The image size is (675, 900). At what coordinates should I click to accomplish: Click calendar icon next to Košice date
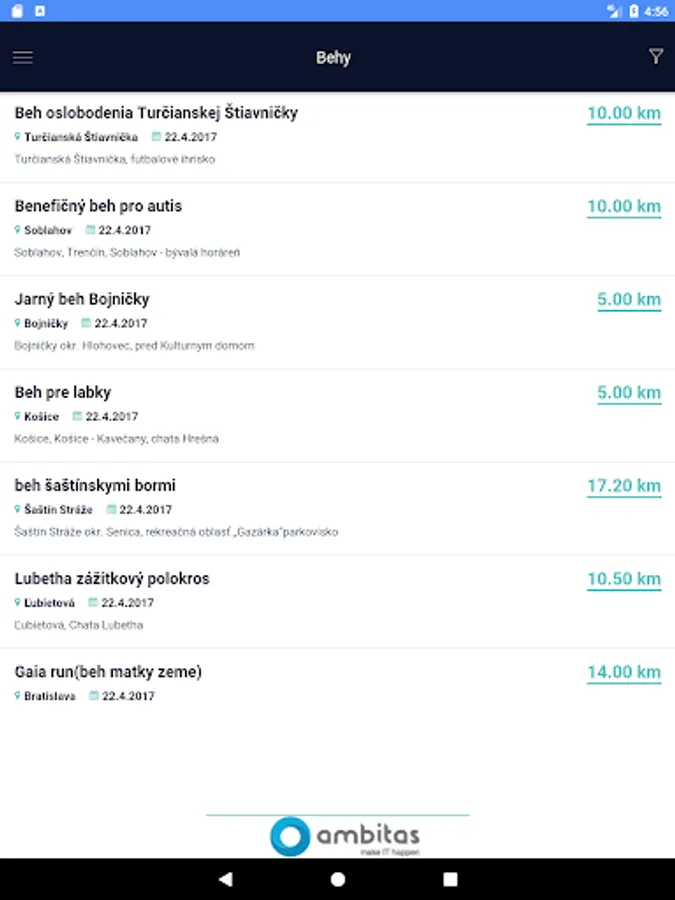click(x=76, y=416)
